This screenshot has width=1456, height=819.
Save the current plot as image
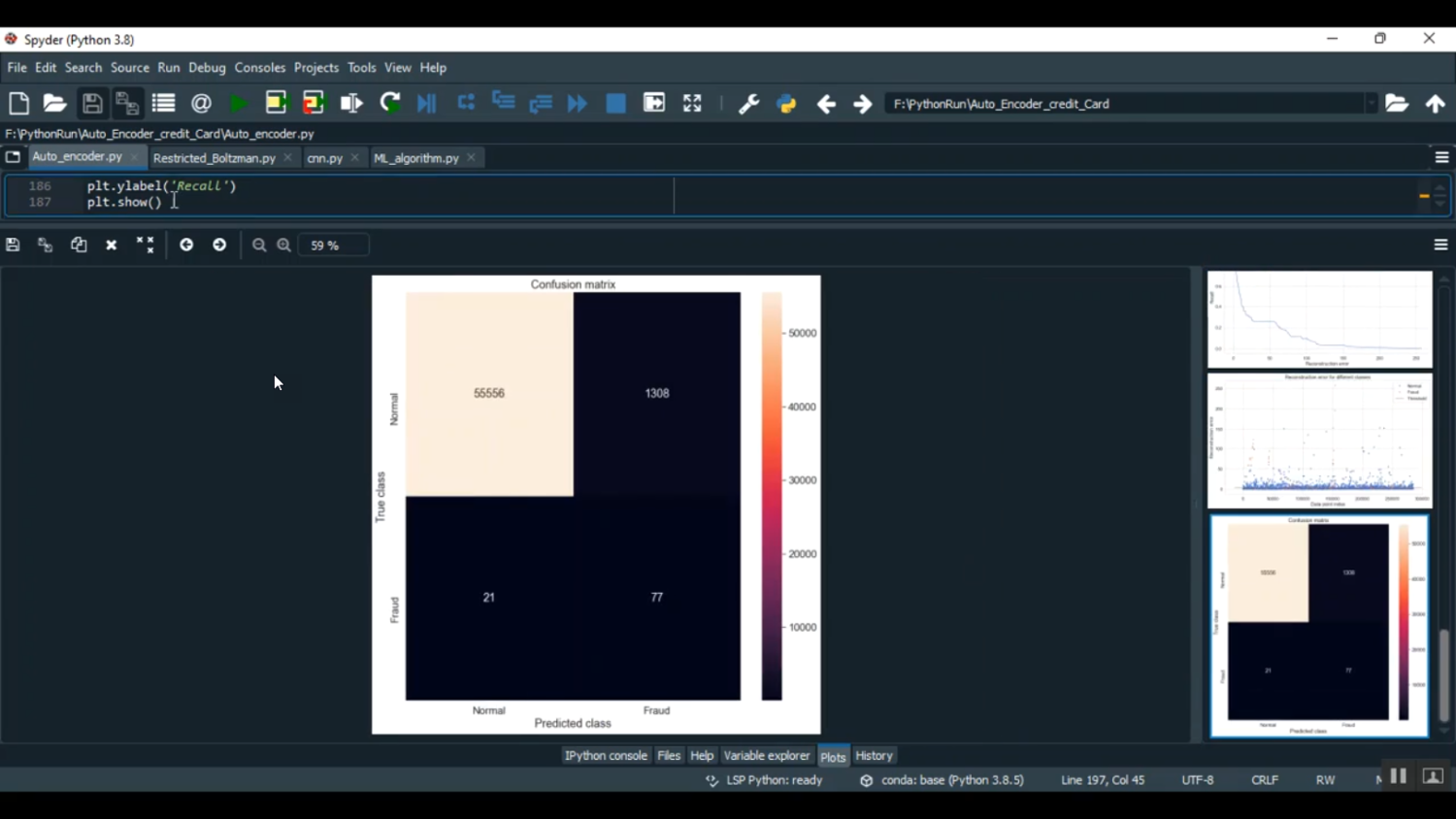point(13,246)
